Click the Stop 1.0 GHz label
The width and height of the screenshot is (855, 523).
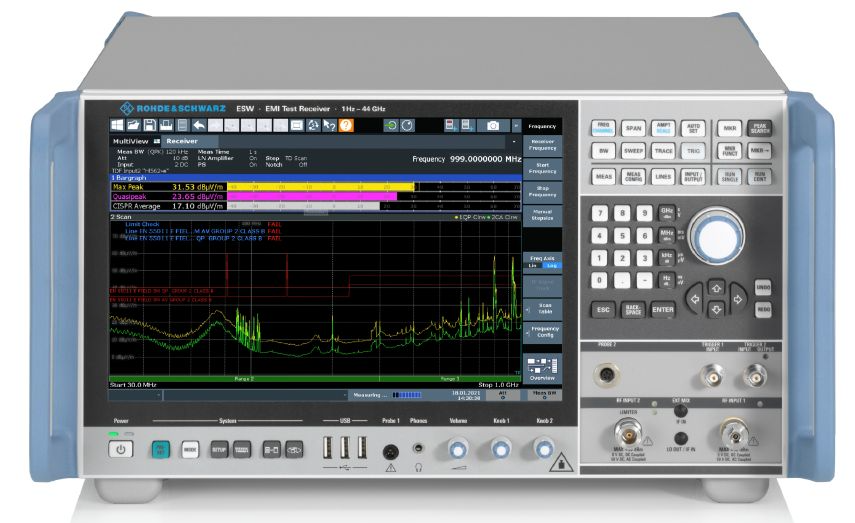pos(498,385)
